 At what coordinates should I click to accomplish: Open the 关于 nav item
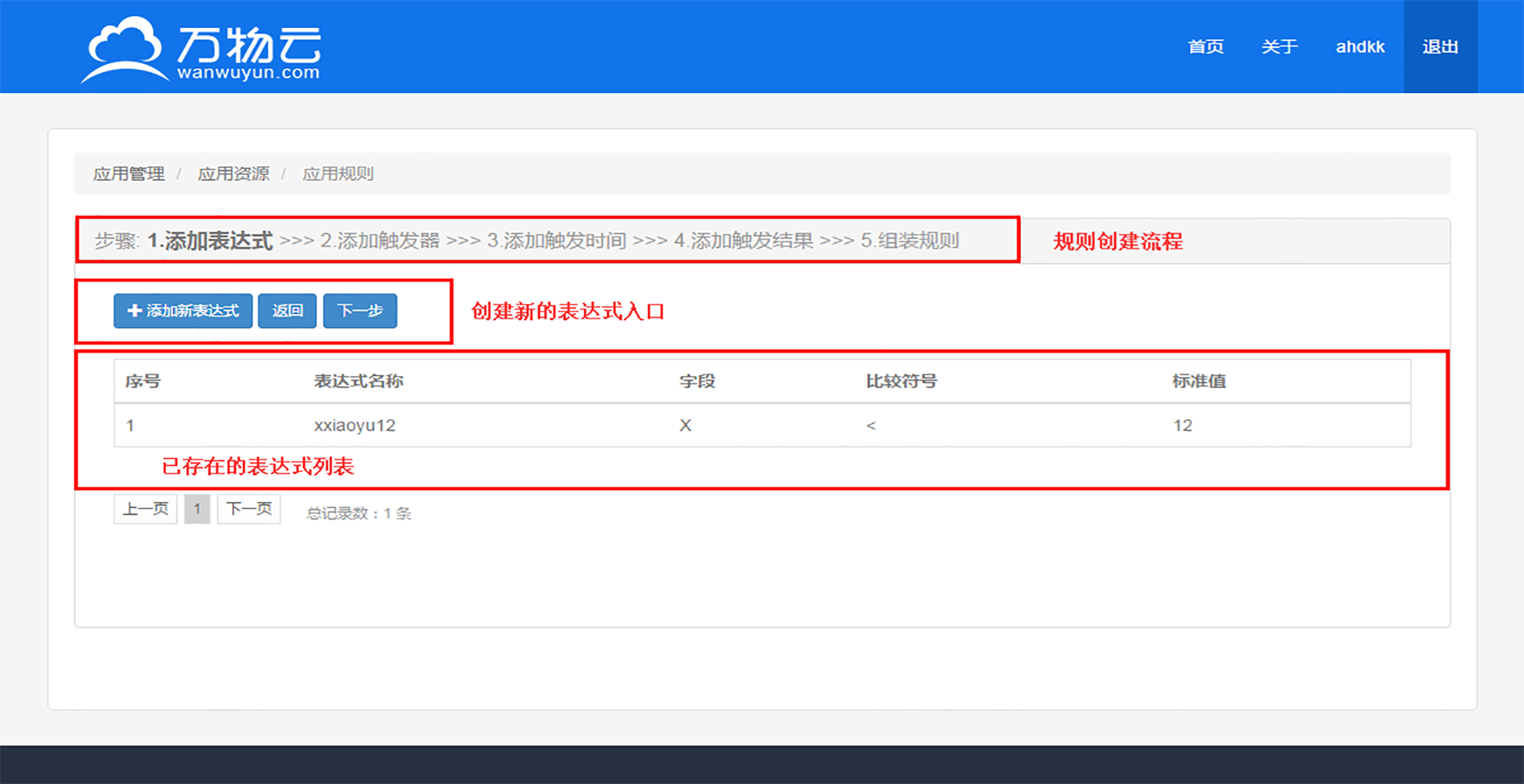click(x=1279, y=46)
